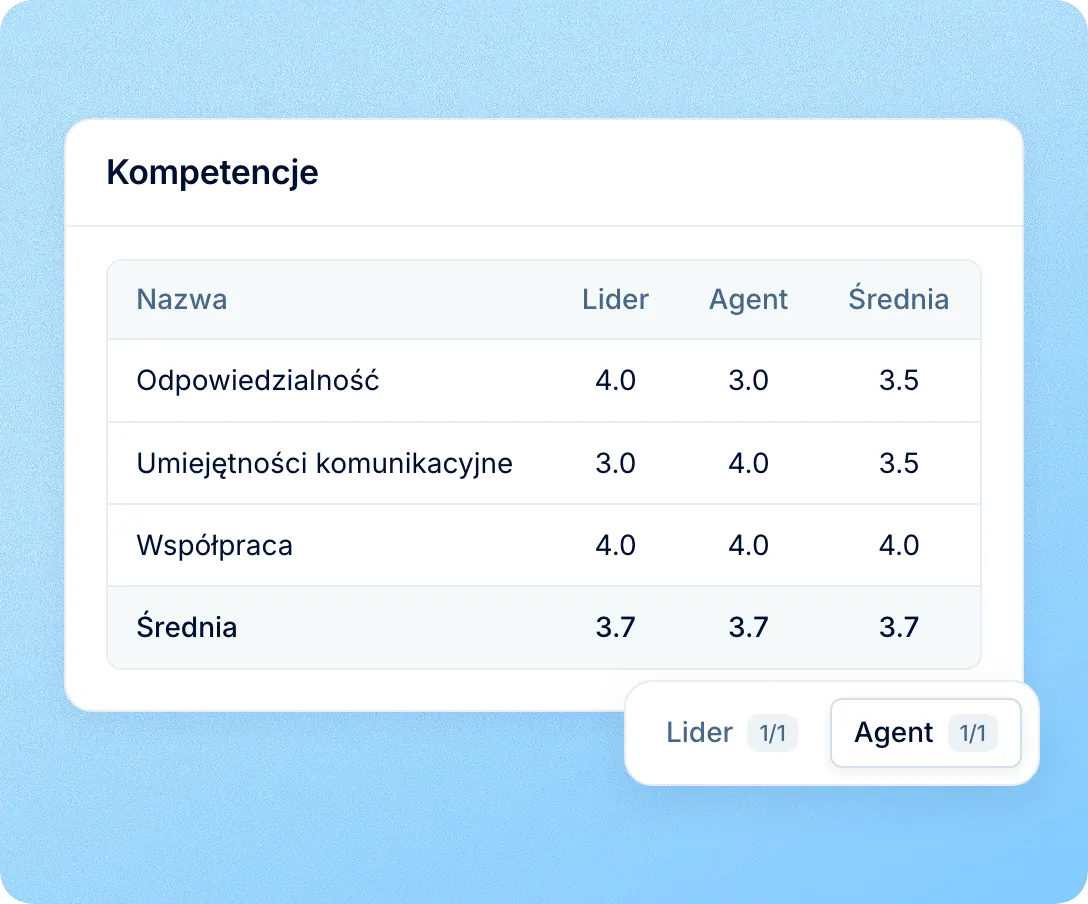This screenshot has width=1088, height=904.
Task: Select the Umiejętności komunikacyjne row
Action: tap(544, 463)
